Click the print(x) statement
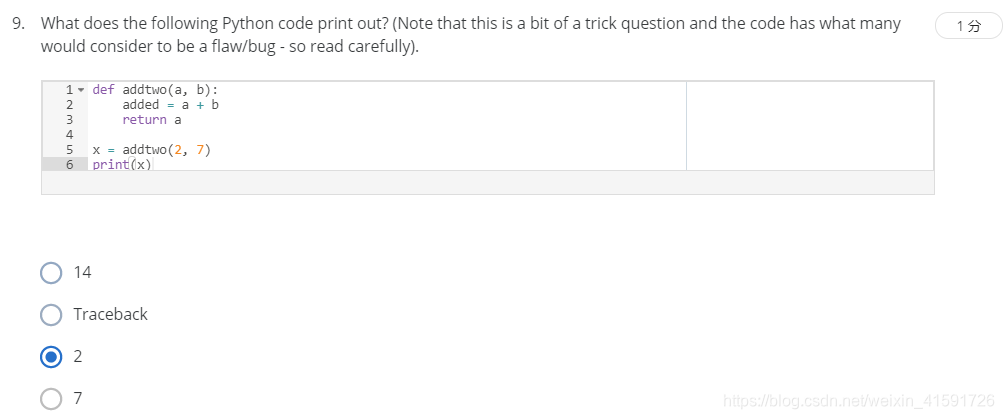The height and width of the screenshot is (419, 1004). pos(122,165)
